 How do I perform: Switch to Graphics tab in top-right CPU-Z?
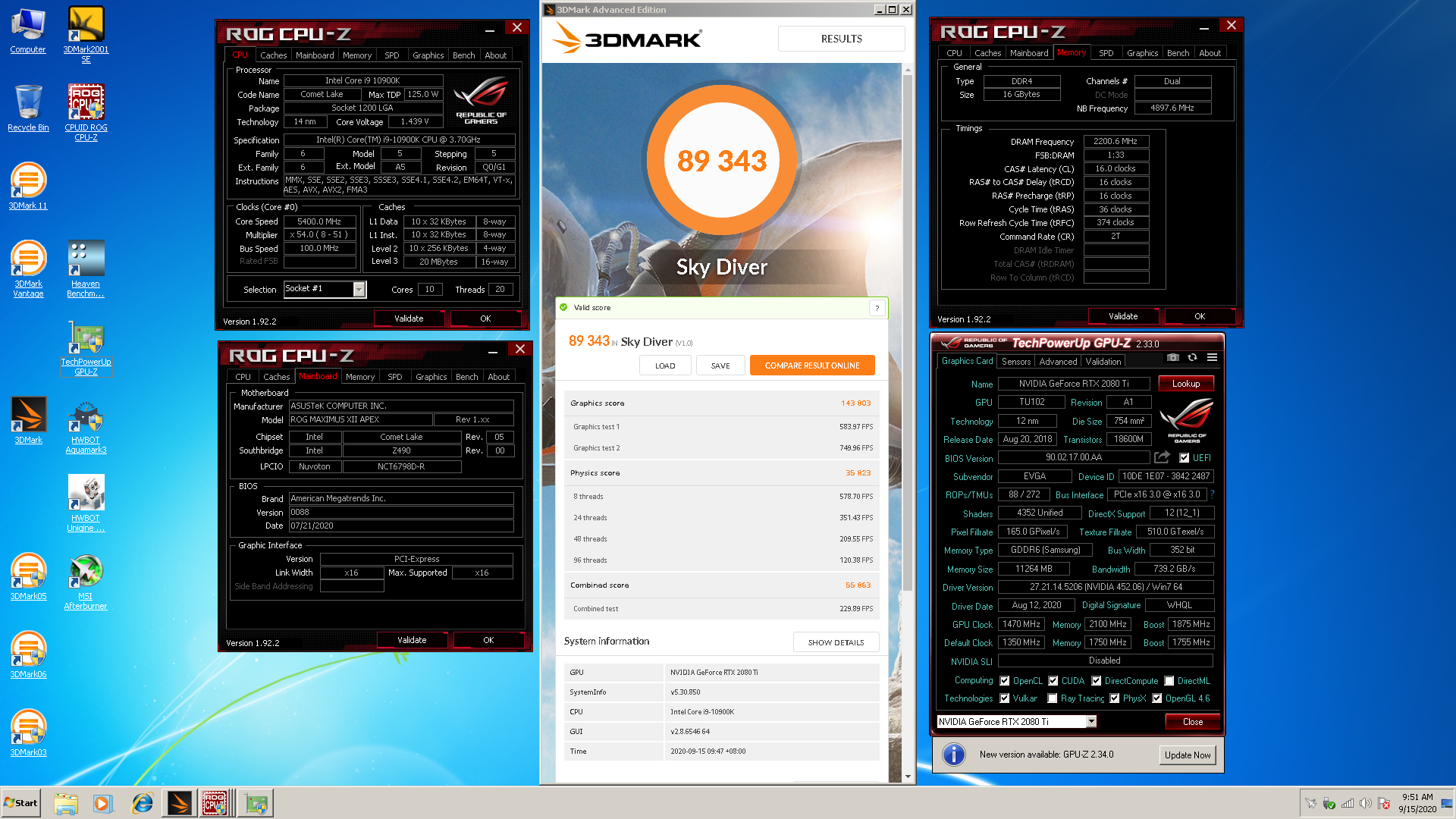(1142, 53)
